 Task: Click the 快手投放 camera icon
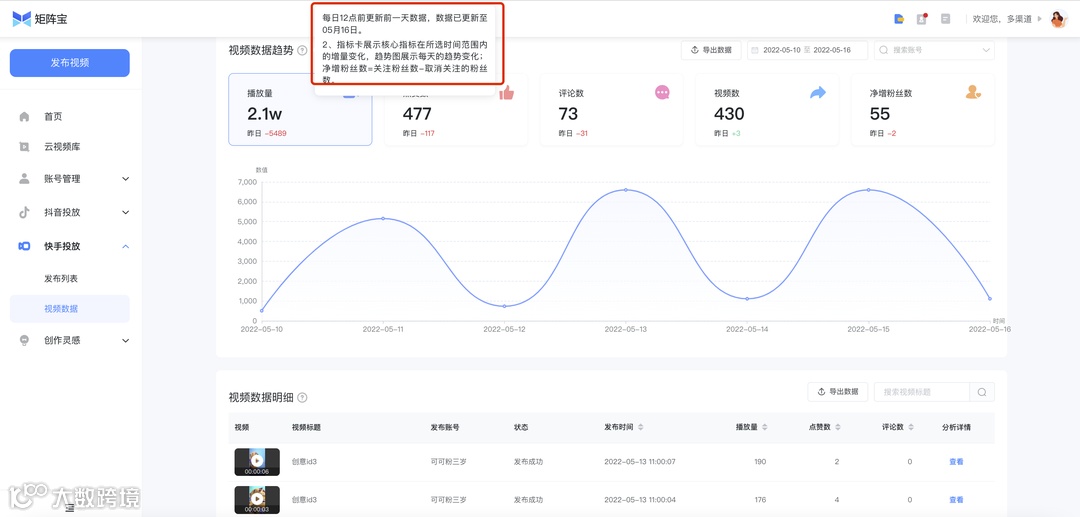(x=25, y=246)
